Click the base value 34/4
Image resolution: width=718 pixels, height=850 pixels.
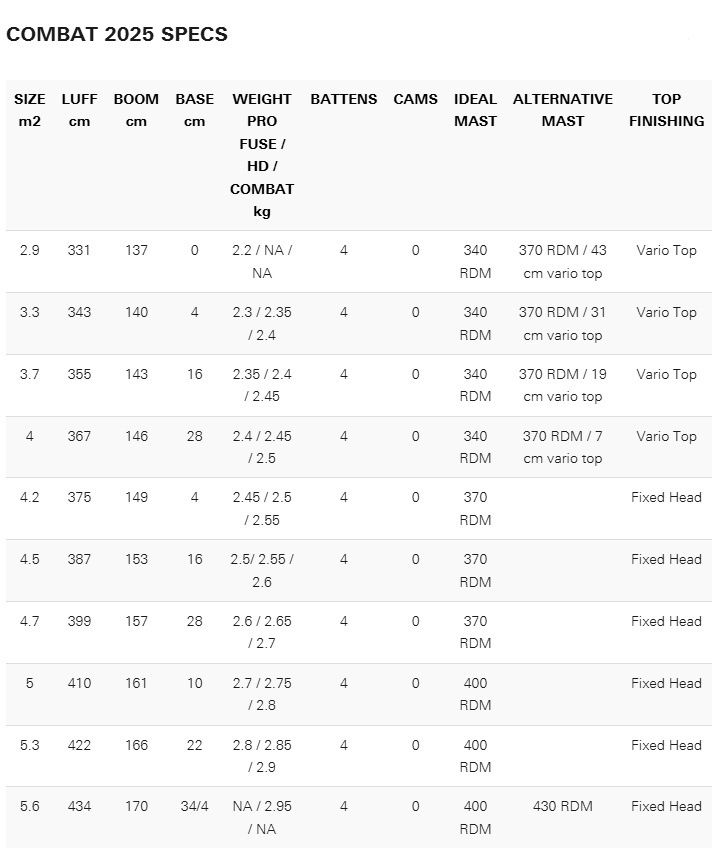(x=195, y=806)
